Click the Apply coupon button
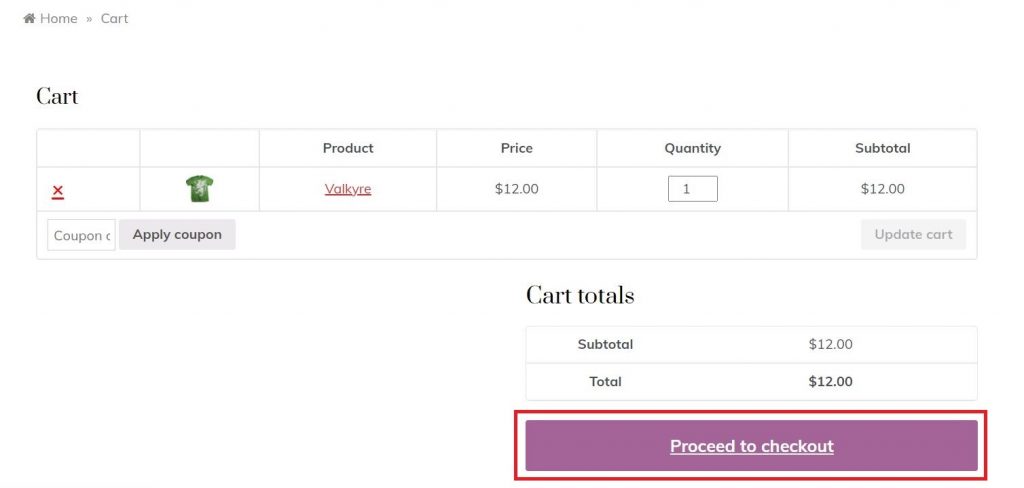1024x488 pixels. (x=177, y=235)
